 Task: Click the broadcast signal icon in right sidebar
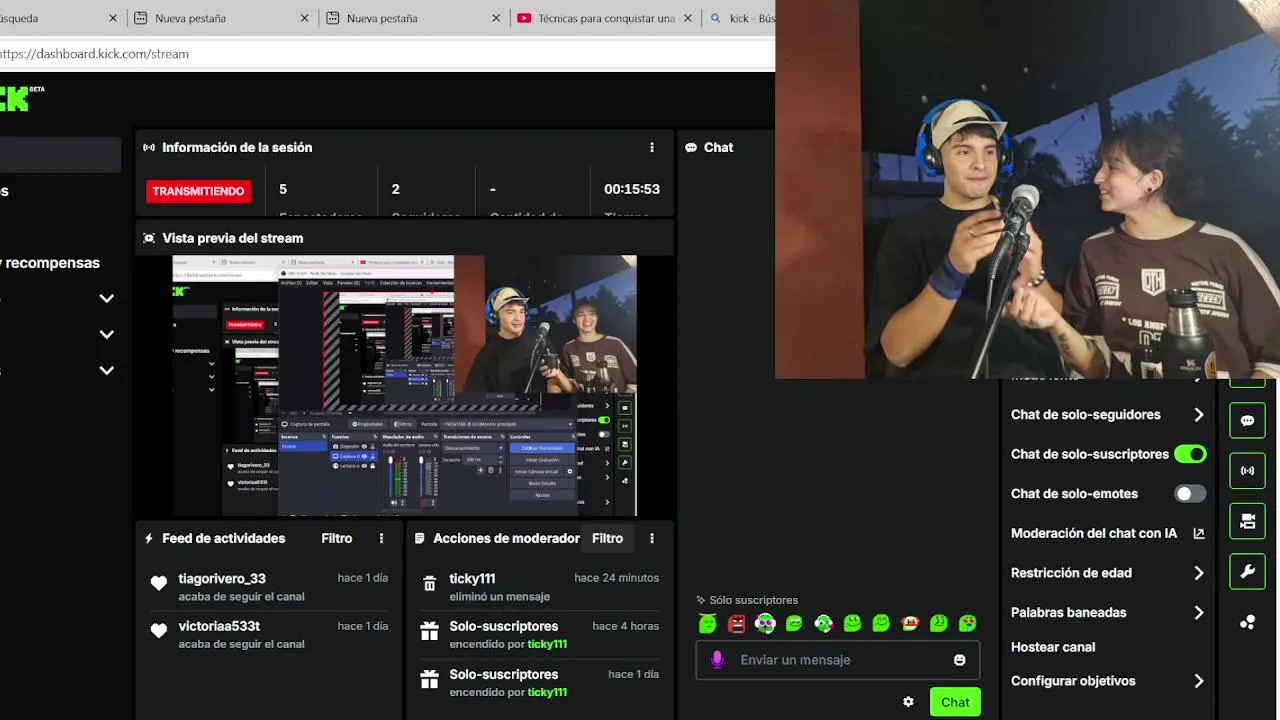1247,470
